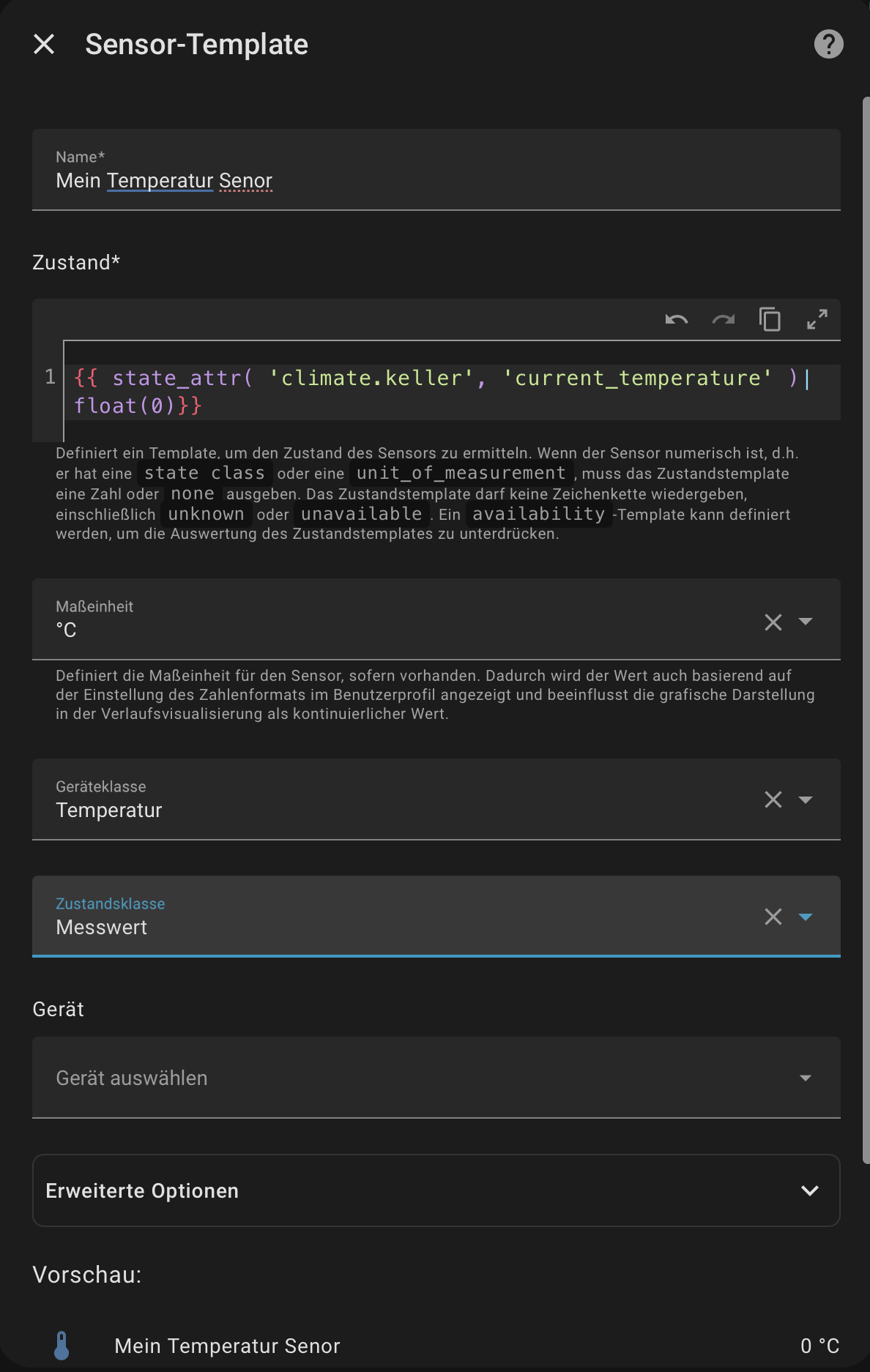Open the Maßeinheit dropdown arrow

tap(806, 622)
